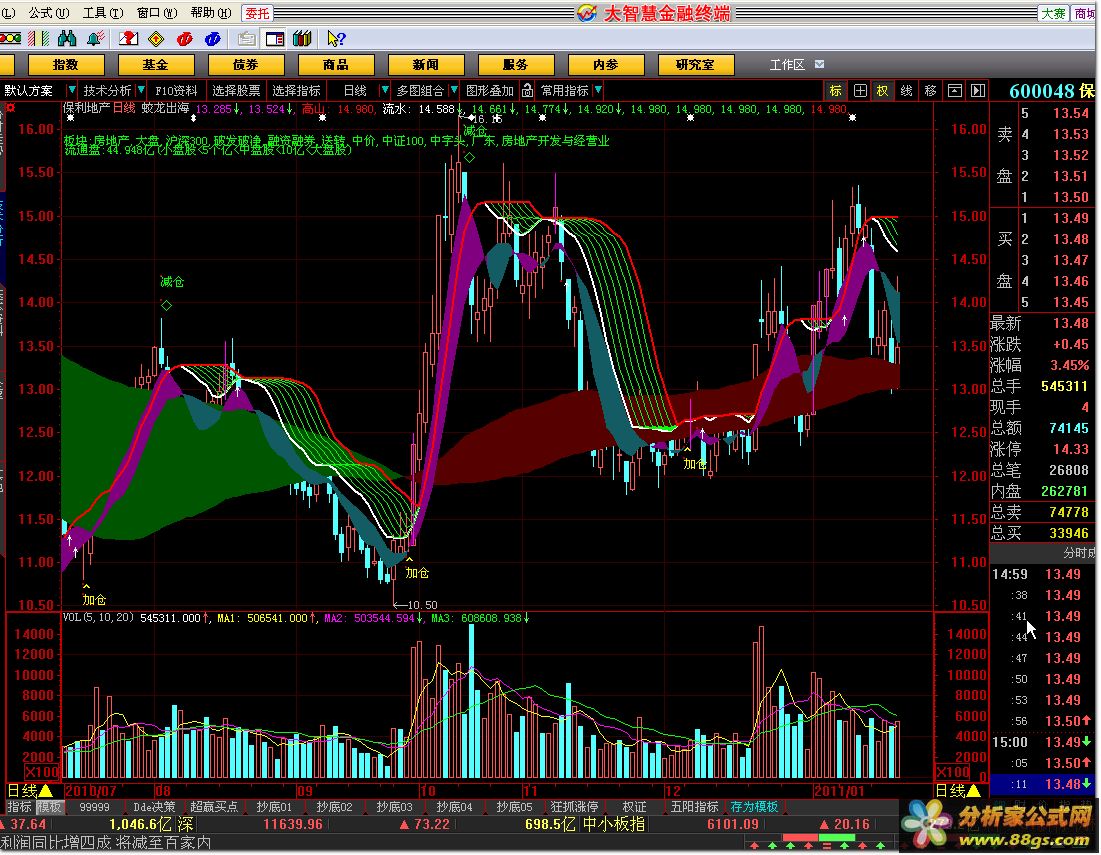Expand the 多图组合 dropdown arrow

454,90
